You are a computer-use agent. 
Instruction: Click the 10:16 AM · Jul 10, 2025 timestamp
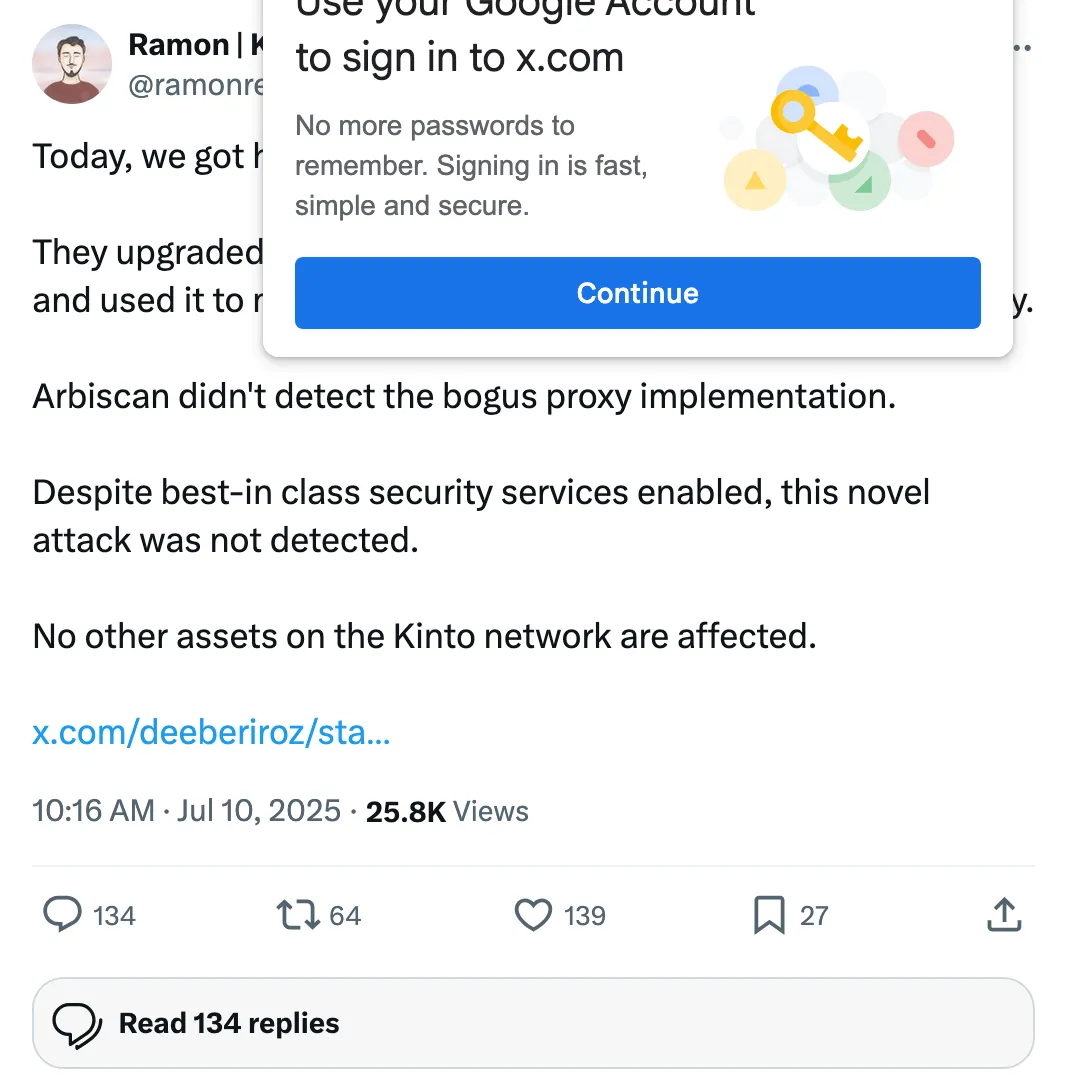click(x=187, y=811)
